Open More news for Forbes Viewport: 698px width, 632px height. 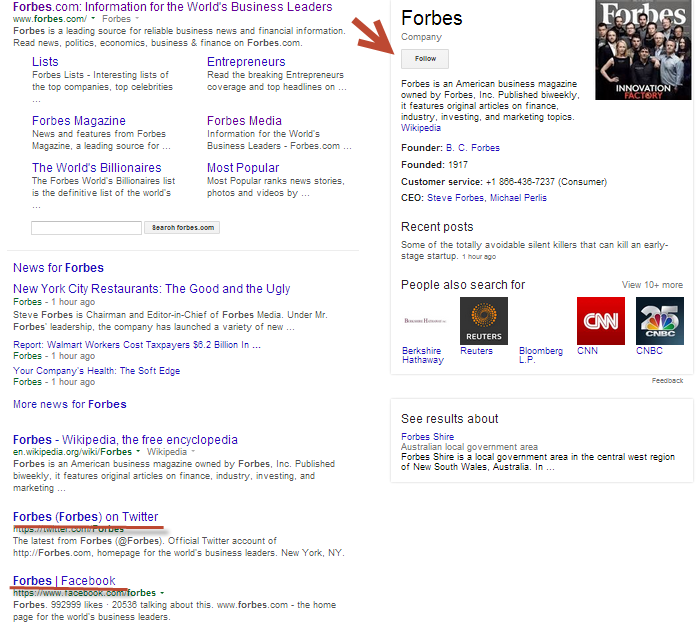click(70, 404)
